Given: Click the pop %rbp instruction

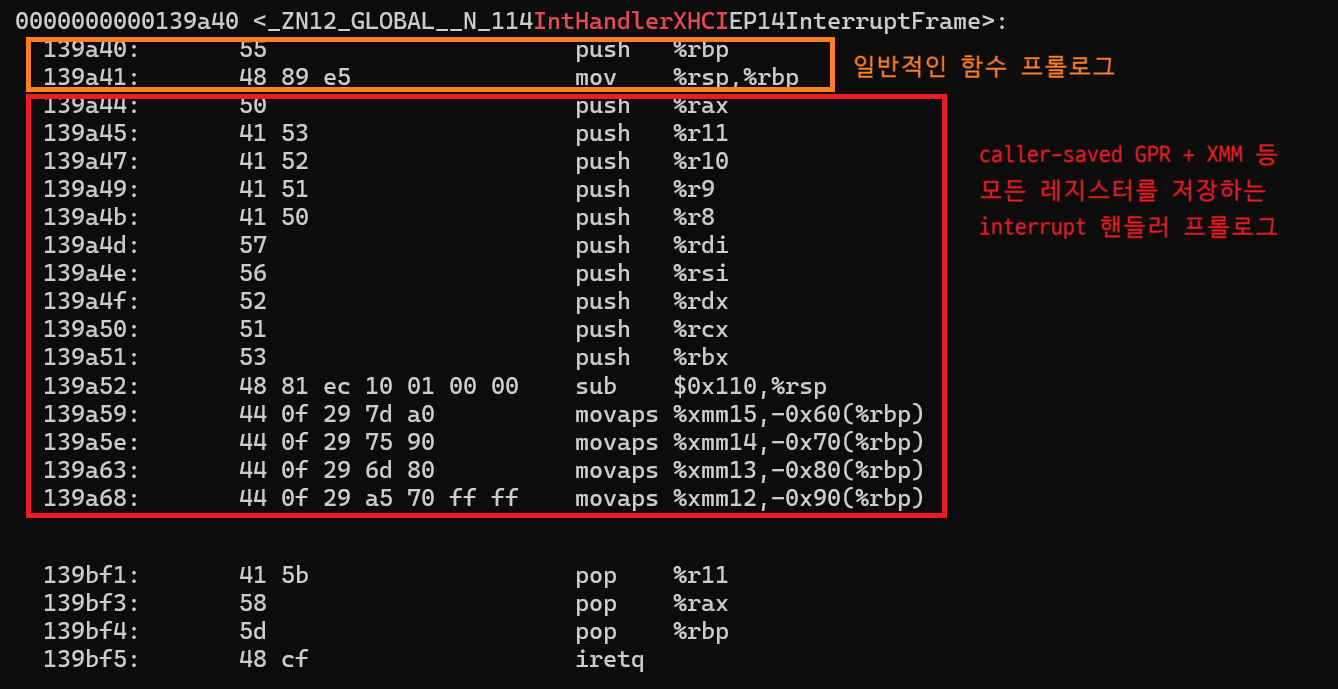Looking at the screenshot, I should point(651,632).
